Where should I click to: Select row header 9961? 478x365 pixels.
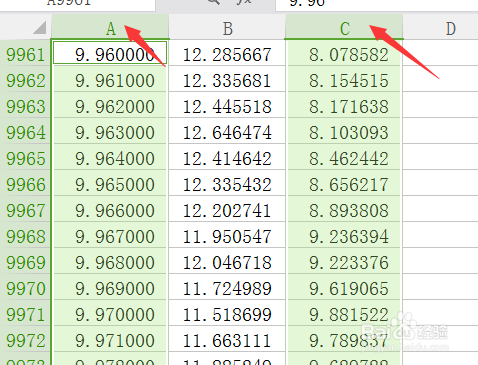25,54
